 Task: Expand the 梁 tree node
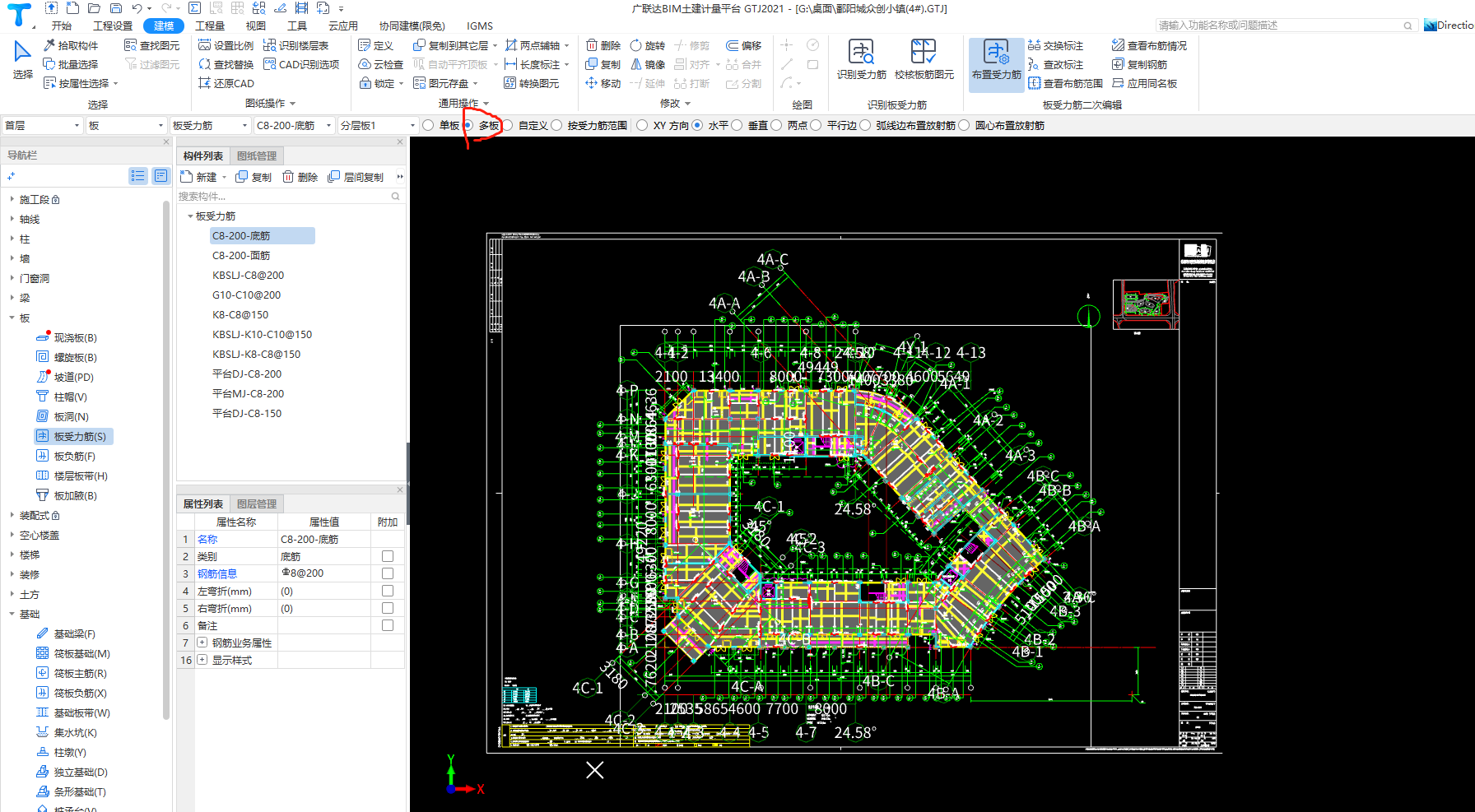[x=12, y=298]
